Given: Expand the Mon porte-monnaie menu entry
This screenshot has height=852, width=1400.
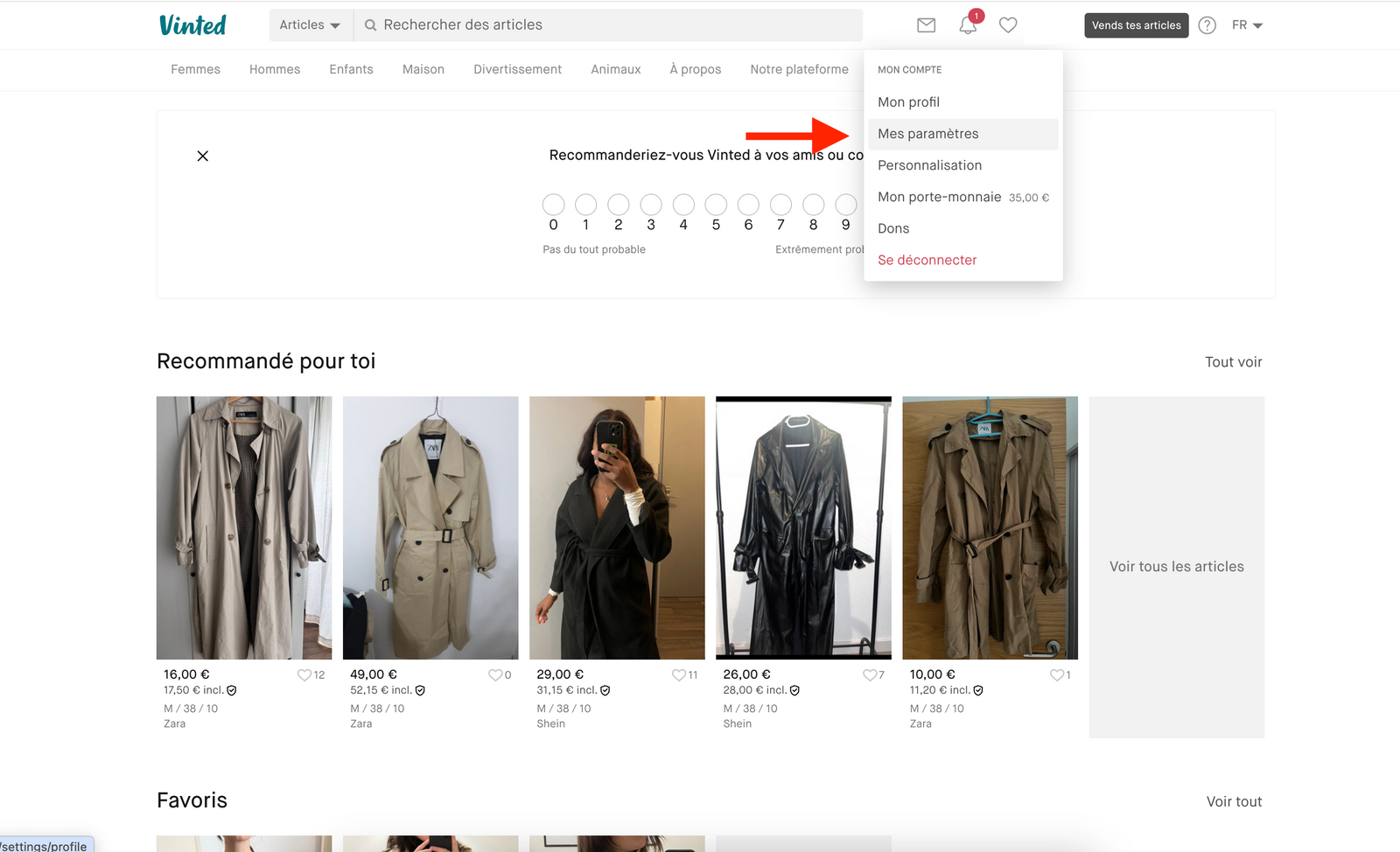Looking at the screenshot, I should click(940, 197).
